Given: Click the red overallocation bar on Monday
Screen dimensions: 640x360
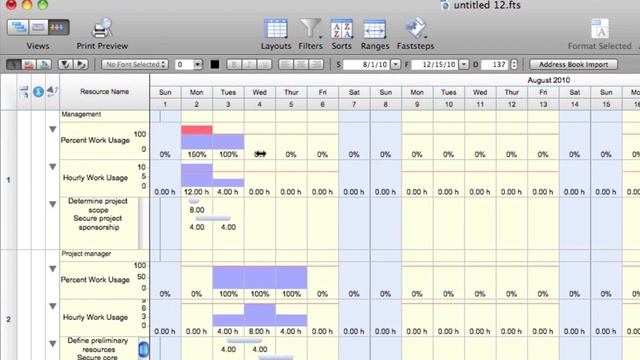Looking at the screenshot, I should pos(197,130).
